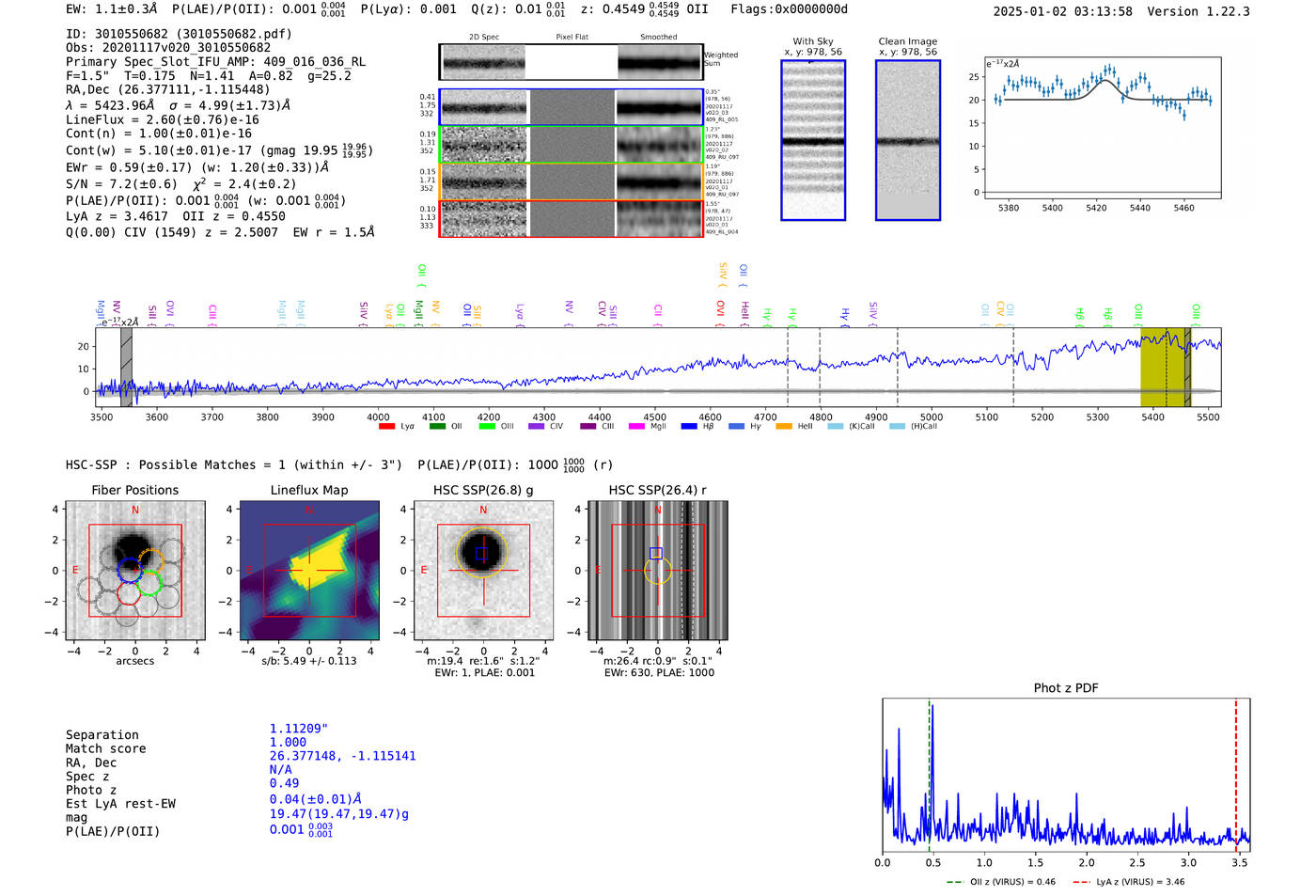Click the "2D Spec" column header
1316x896 pixels.
tap(484, 37)
